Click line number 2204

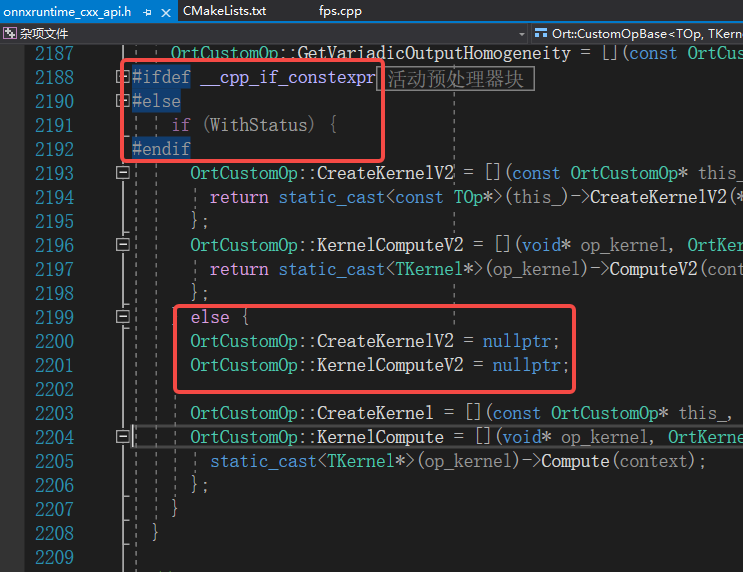click(54, 437)
